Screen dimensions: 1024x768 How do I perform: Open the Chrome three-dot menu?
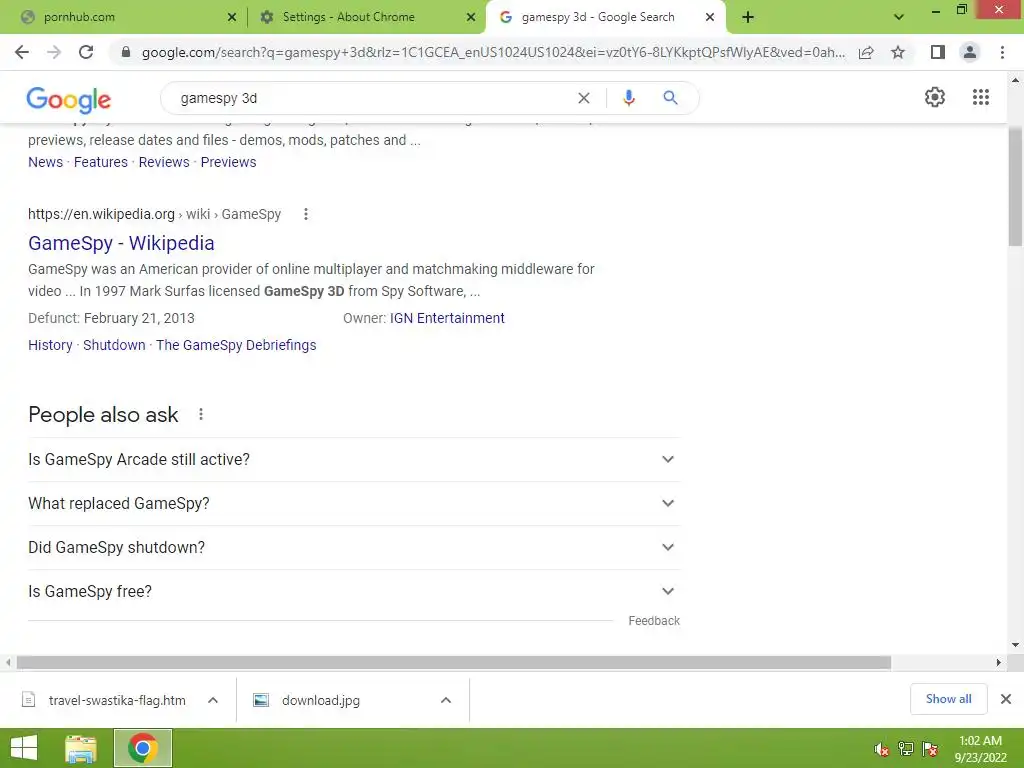[1002, 52]
